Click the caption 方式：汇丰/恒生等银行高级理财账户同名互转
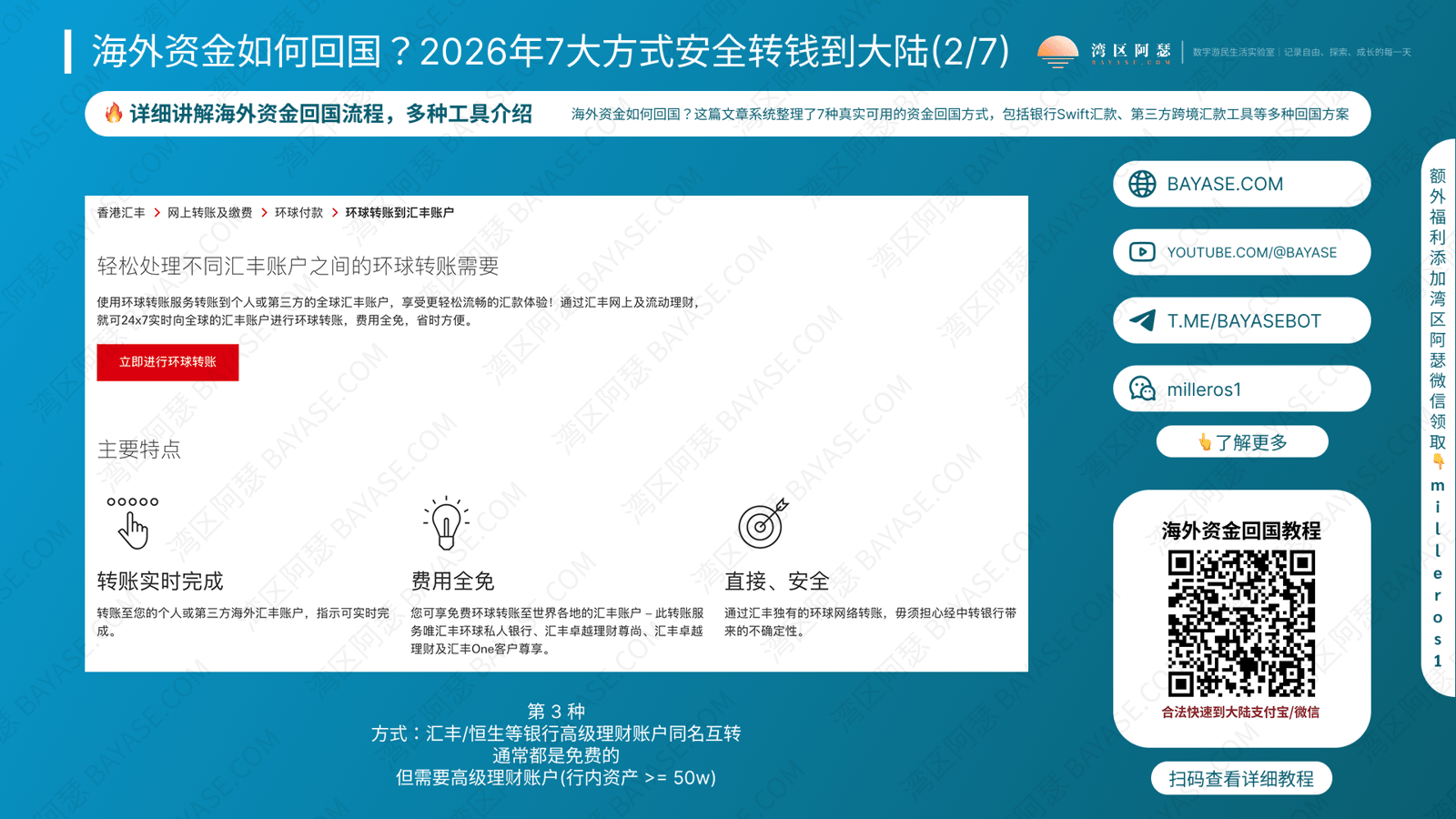 click(556, 733)
